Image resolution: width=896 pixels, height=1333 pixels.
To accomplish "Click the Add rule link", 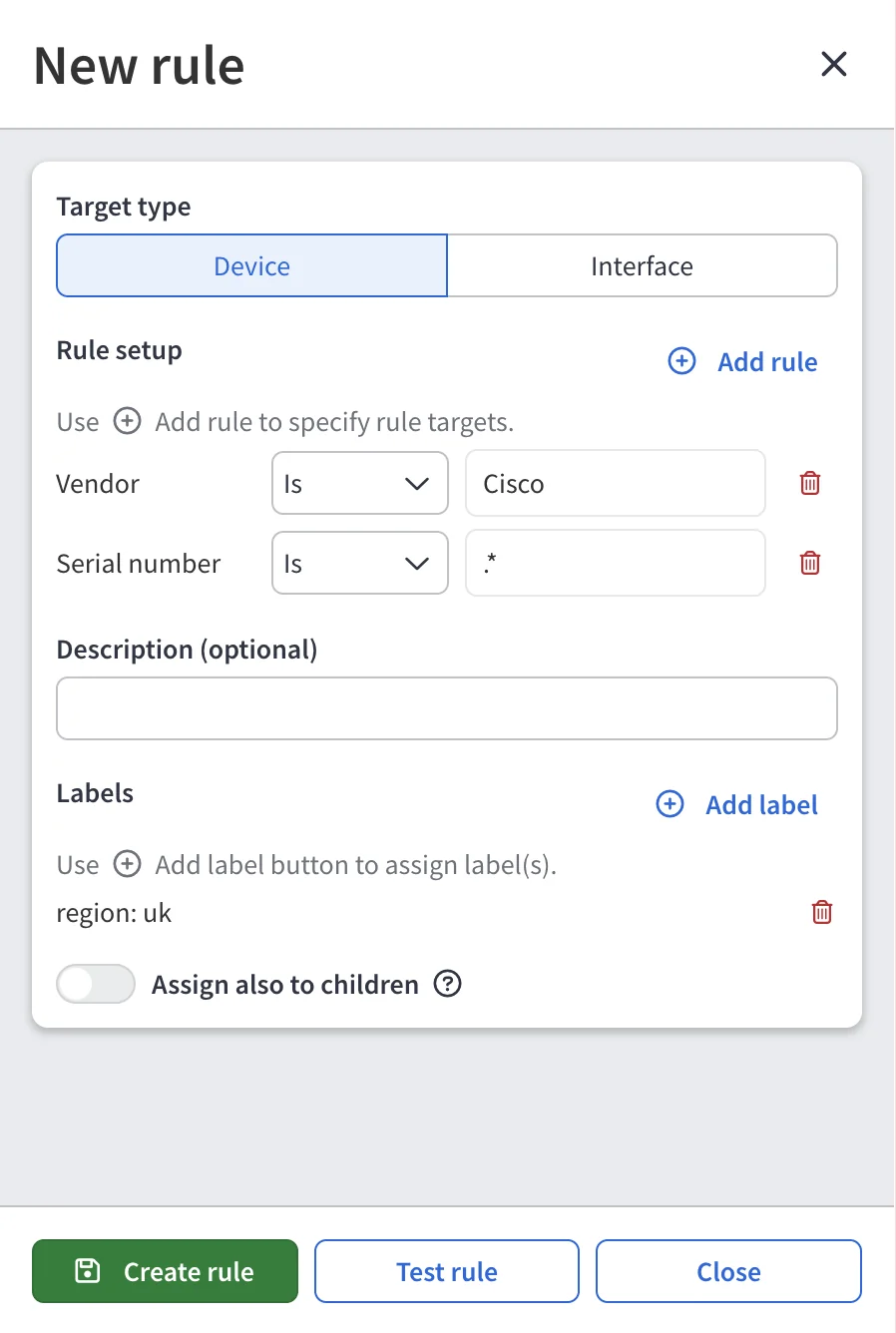I will click(x=767, y=361).
